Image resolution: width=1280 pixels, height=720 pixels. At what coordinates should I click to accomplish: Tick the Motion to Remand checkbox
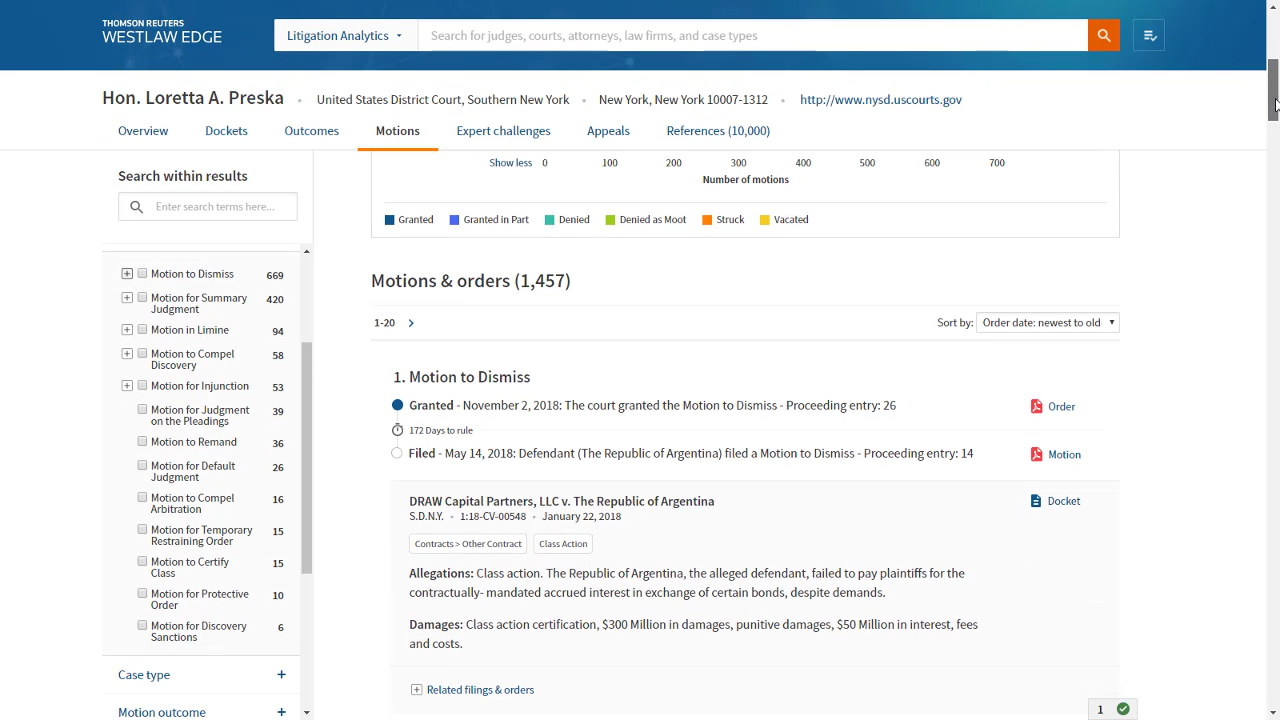pos(142,441)
